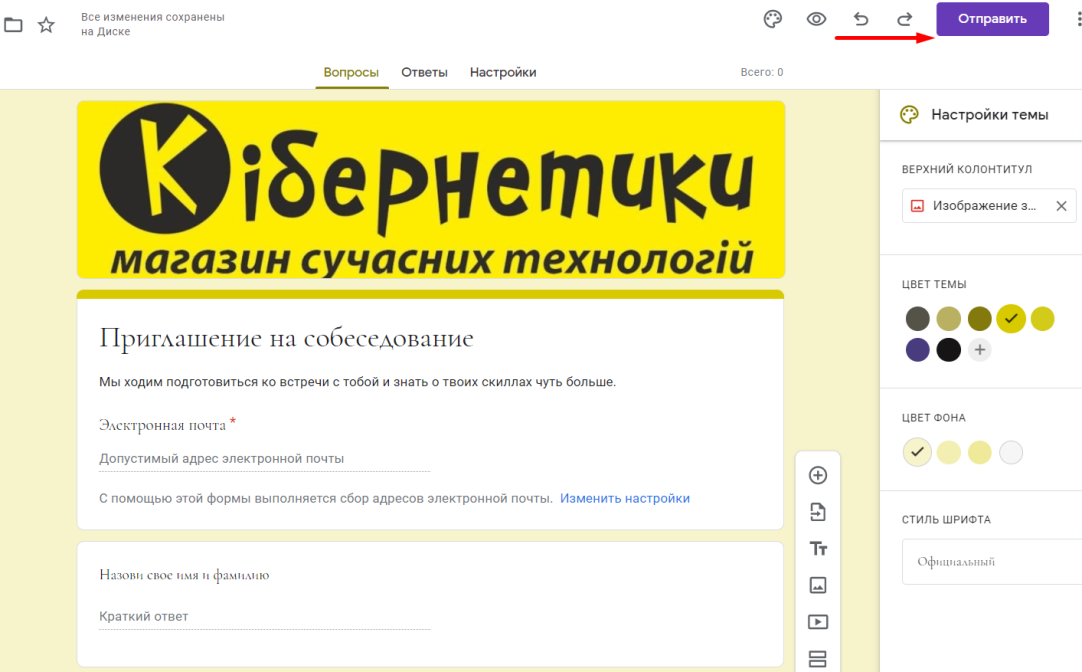This screenshot has width=1082, height=672.
Task: Remove the header image with X
Action: [x=1061, y=206]
